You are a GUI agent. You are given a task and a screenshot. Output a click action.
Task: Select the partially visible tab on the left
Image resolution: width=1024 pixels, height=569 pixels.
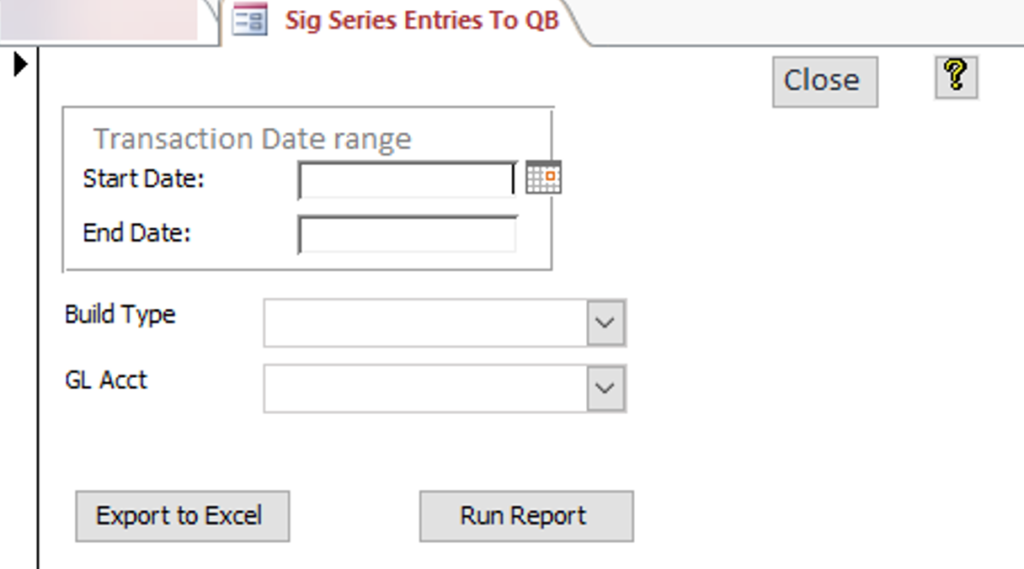tap(100, 20)
